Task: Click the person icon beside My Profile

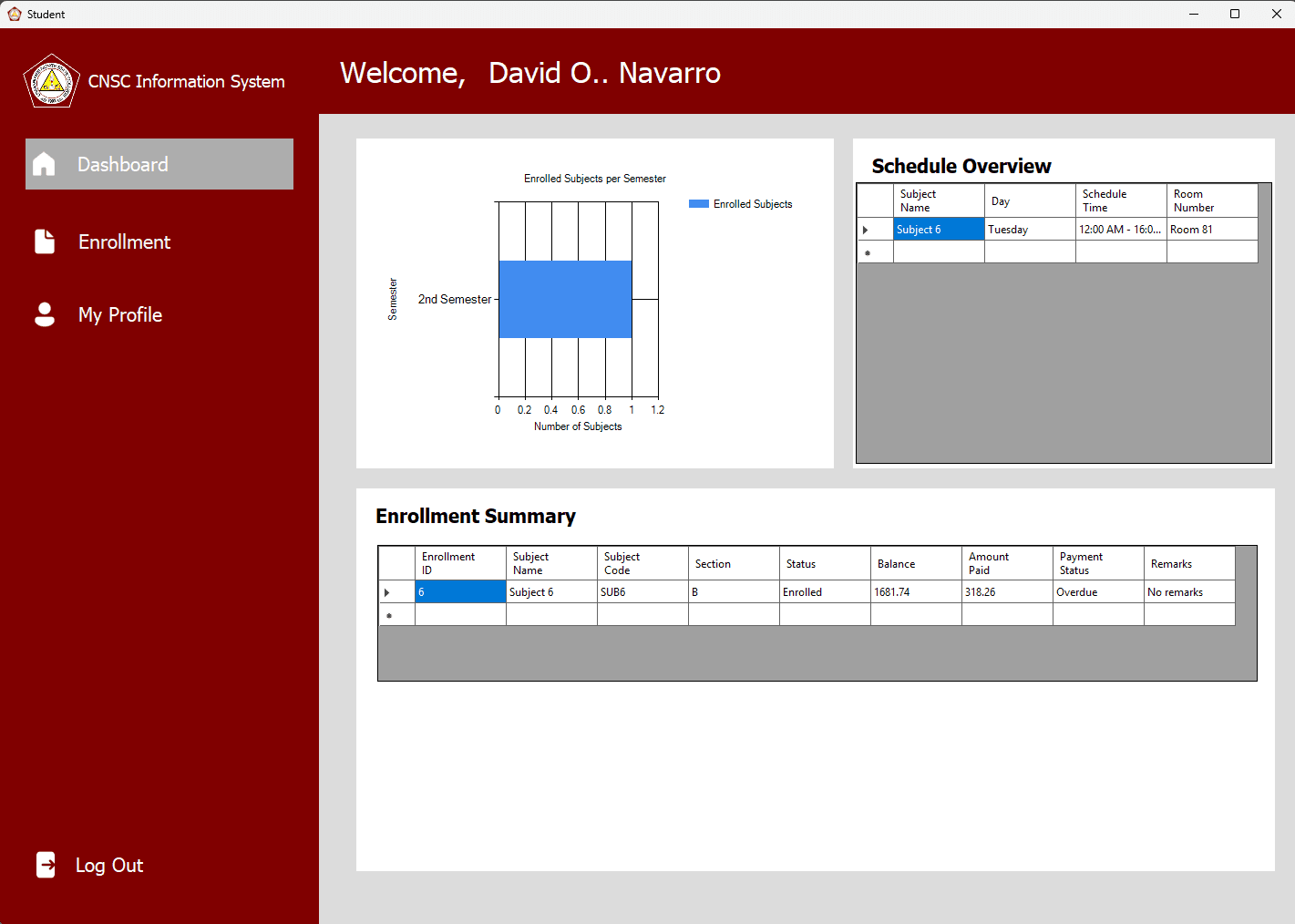Action: (44, 313)
